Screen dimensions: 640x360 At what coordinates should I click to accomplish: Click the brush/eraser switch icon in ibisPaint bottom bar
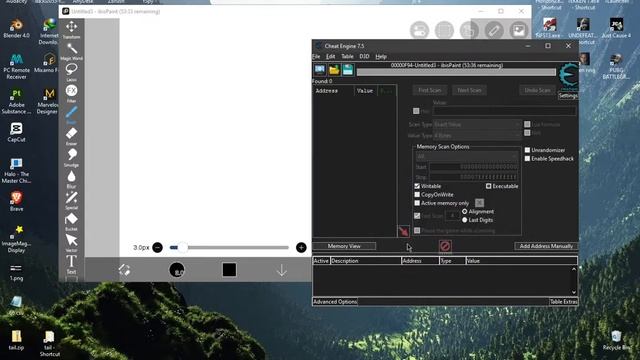pos(124,270)
